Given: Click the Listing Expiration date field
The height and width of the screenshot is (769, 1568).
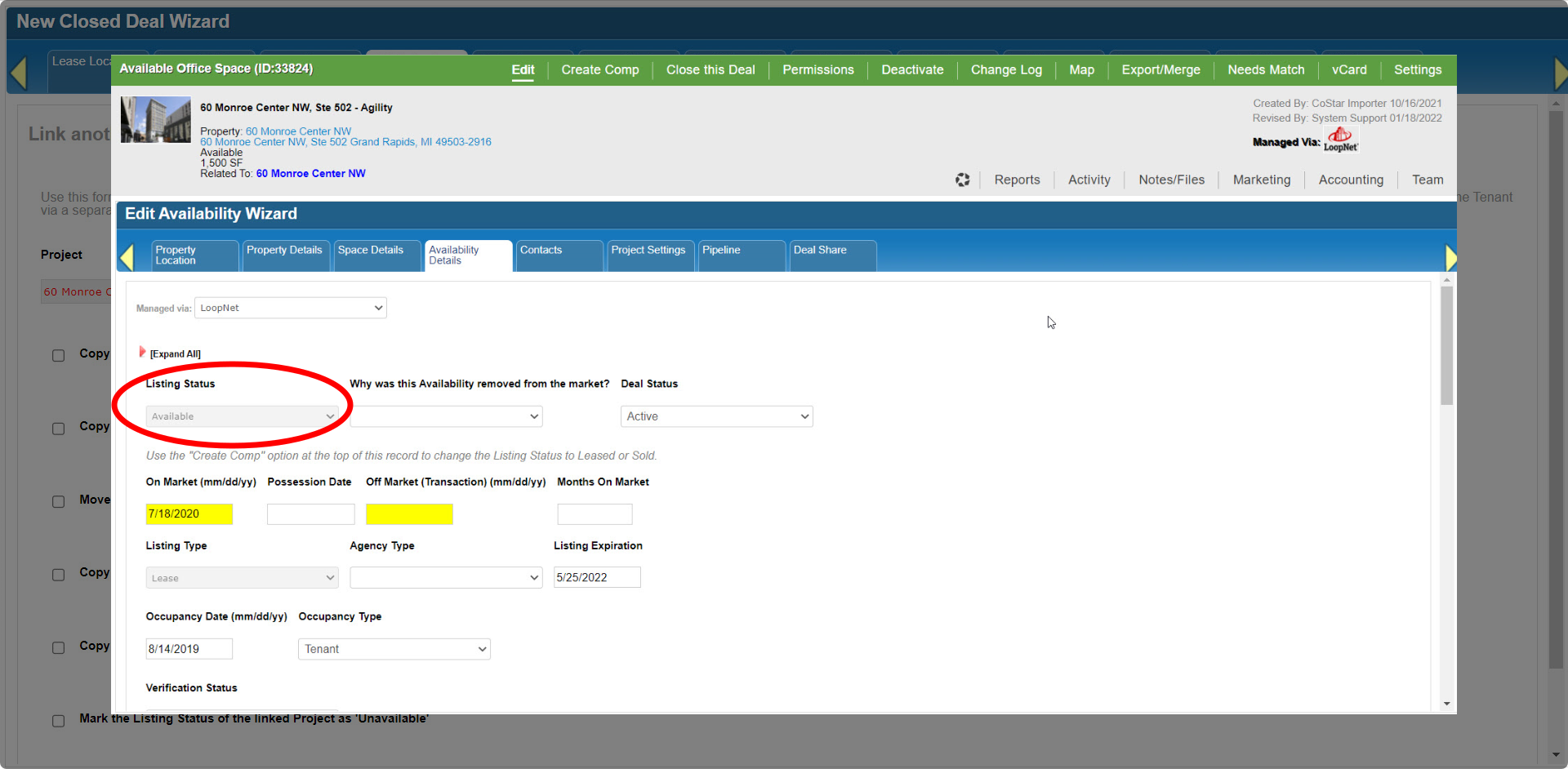Looking at the screenshot, I should pyautogui.click(x=596, y=577).
